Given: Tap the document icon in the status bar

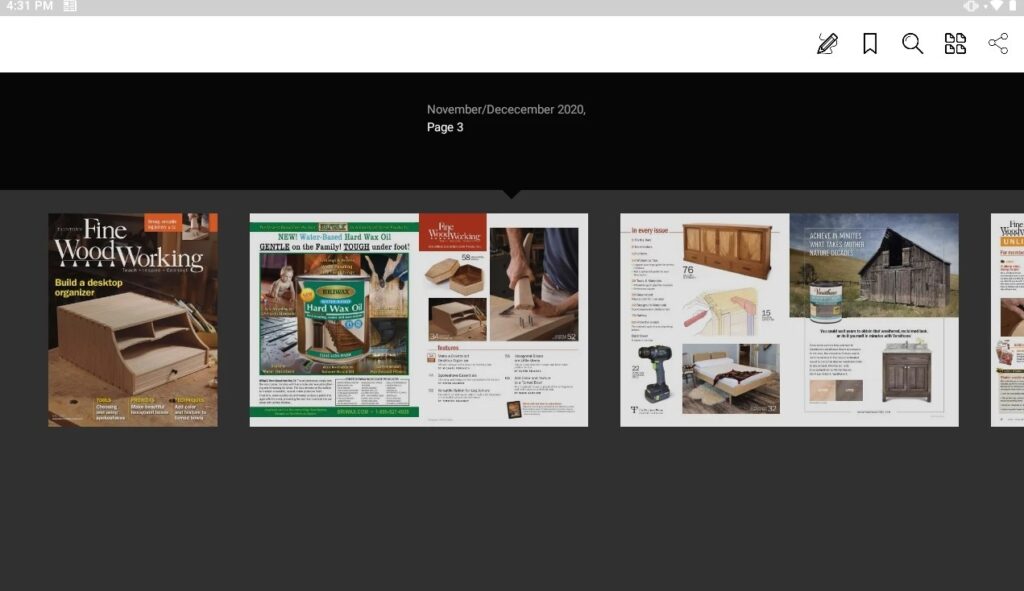Looking at the screenshot, I should coord(69,8).
